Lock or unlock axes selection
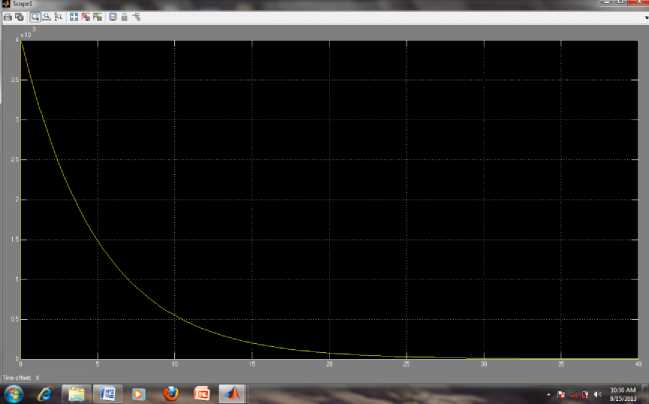This screenshot has height=404, width=649. [x=124, y=17]
